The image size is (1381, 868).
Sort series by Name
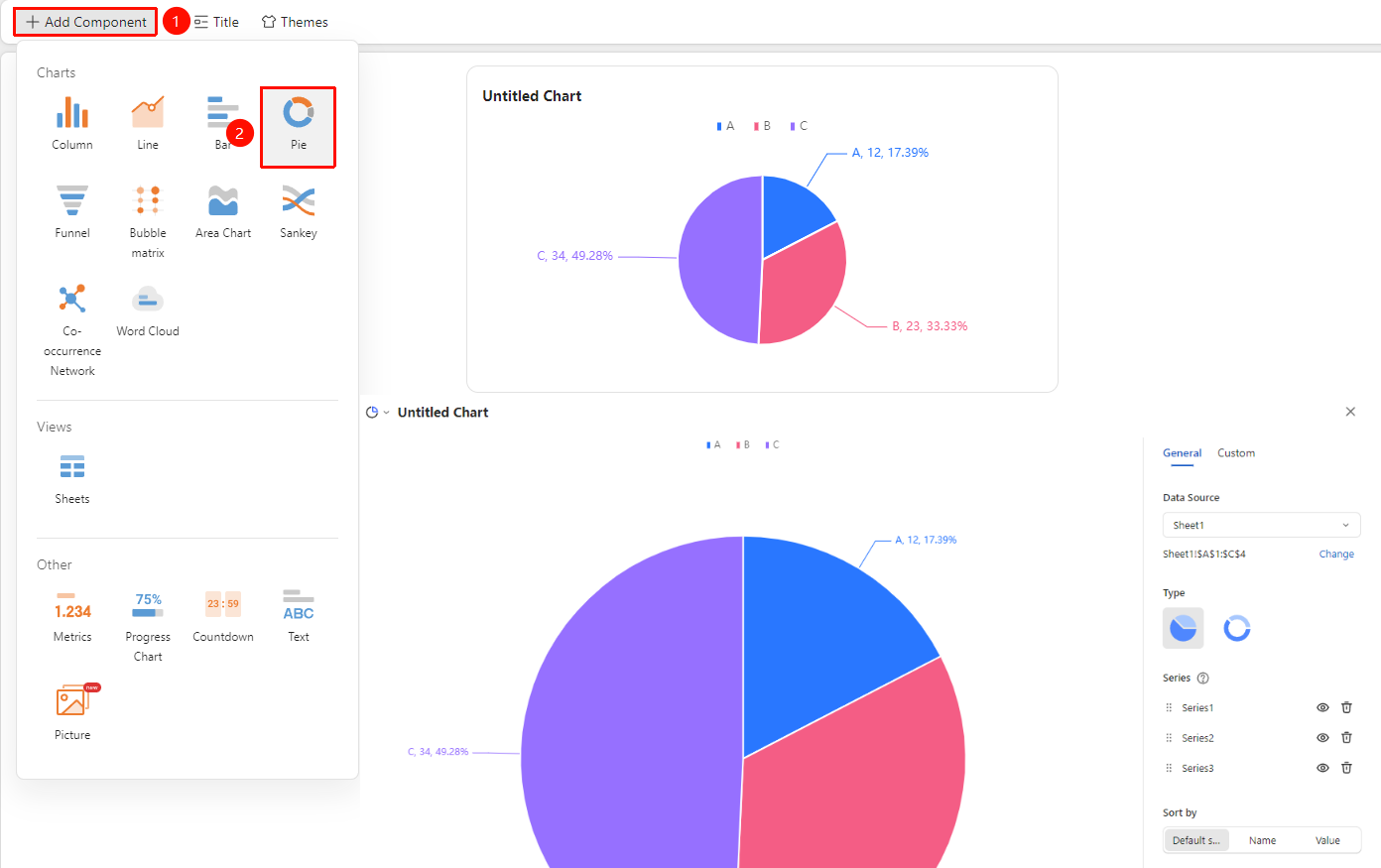pyautogui.click(x=1262, y=840)
